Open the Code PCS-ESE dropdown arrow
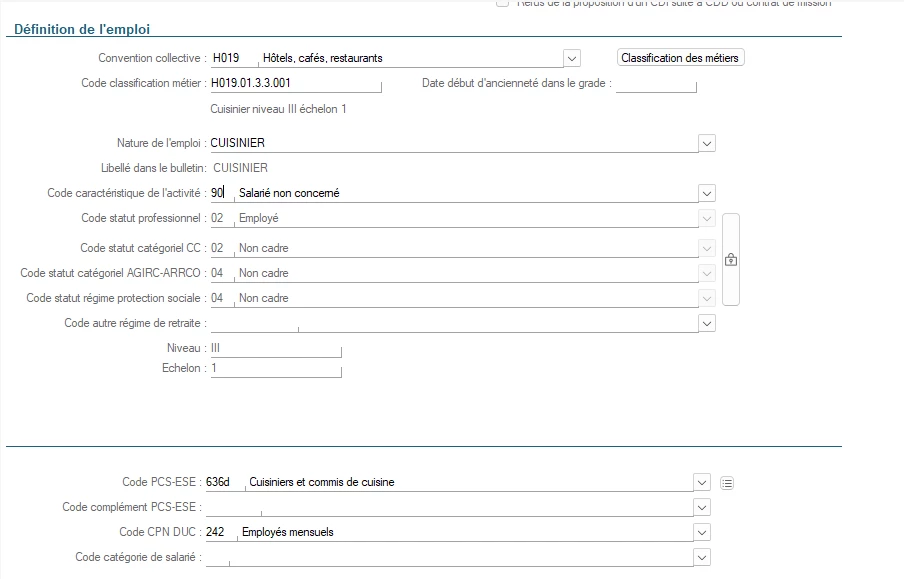The image size is (904, 579). 702,482
